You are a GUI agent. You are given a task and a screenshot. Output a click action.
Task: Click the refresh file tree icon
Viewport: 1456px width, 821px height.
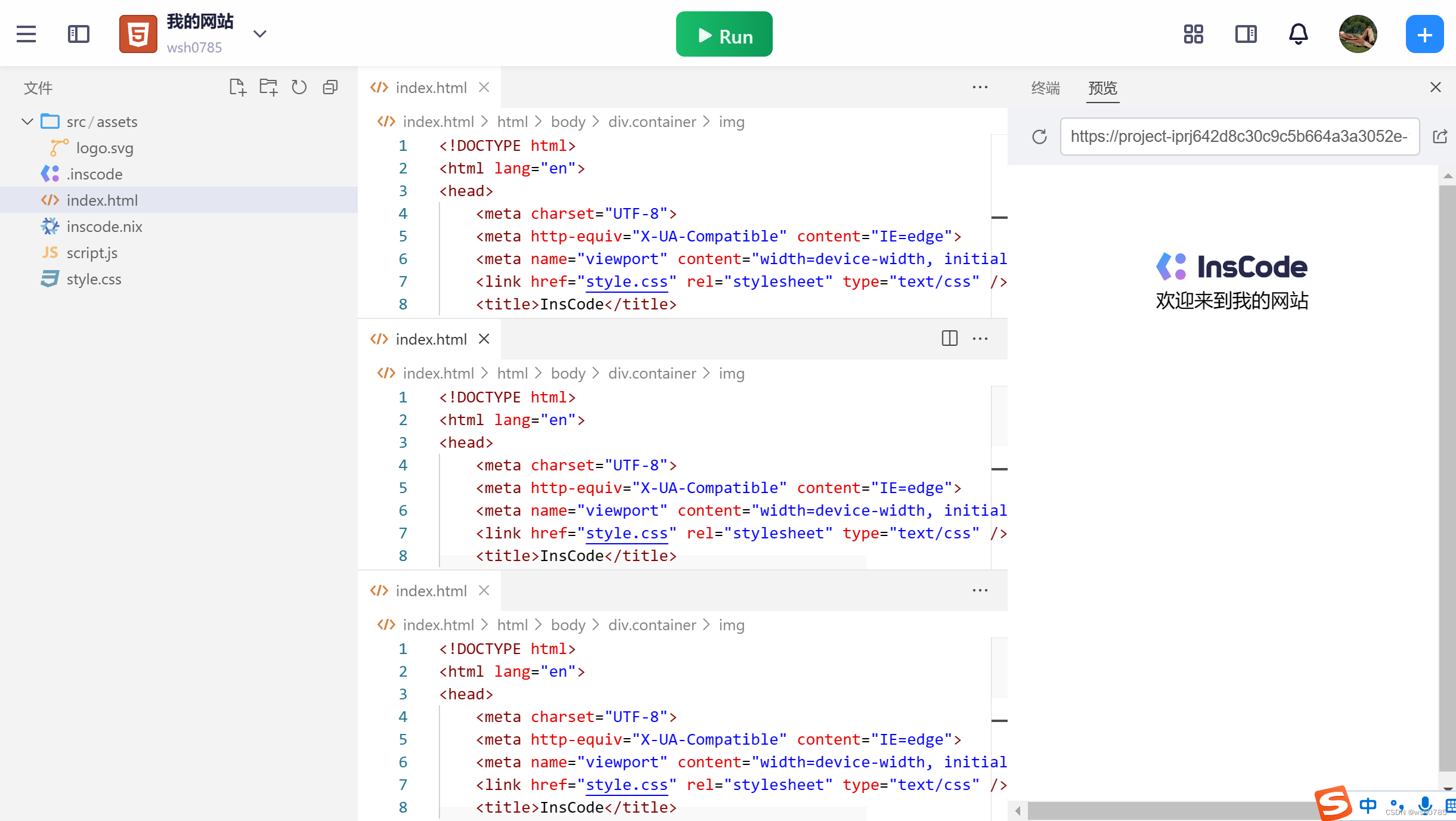coord(299,88)
